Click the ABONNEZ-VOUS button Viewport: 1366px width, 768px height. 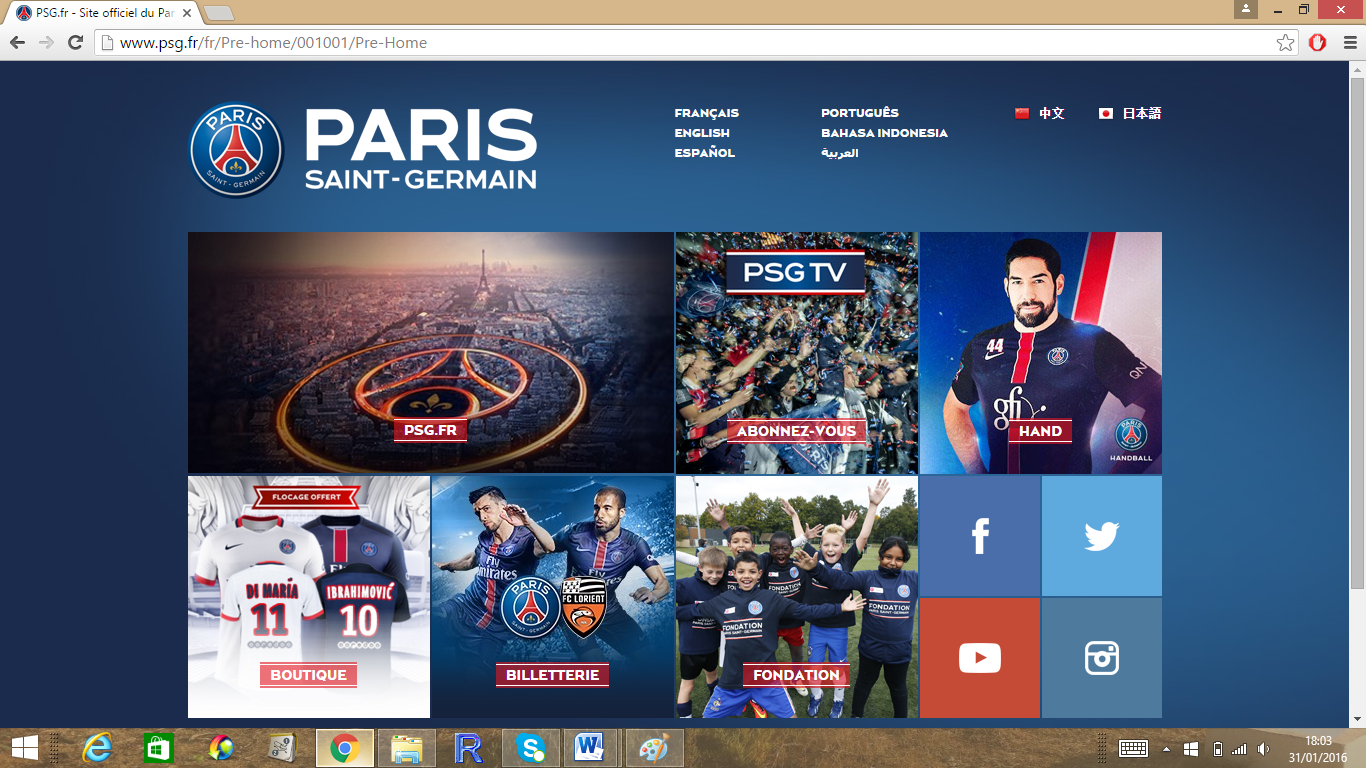tap(797, 431)
